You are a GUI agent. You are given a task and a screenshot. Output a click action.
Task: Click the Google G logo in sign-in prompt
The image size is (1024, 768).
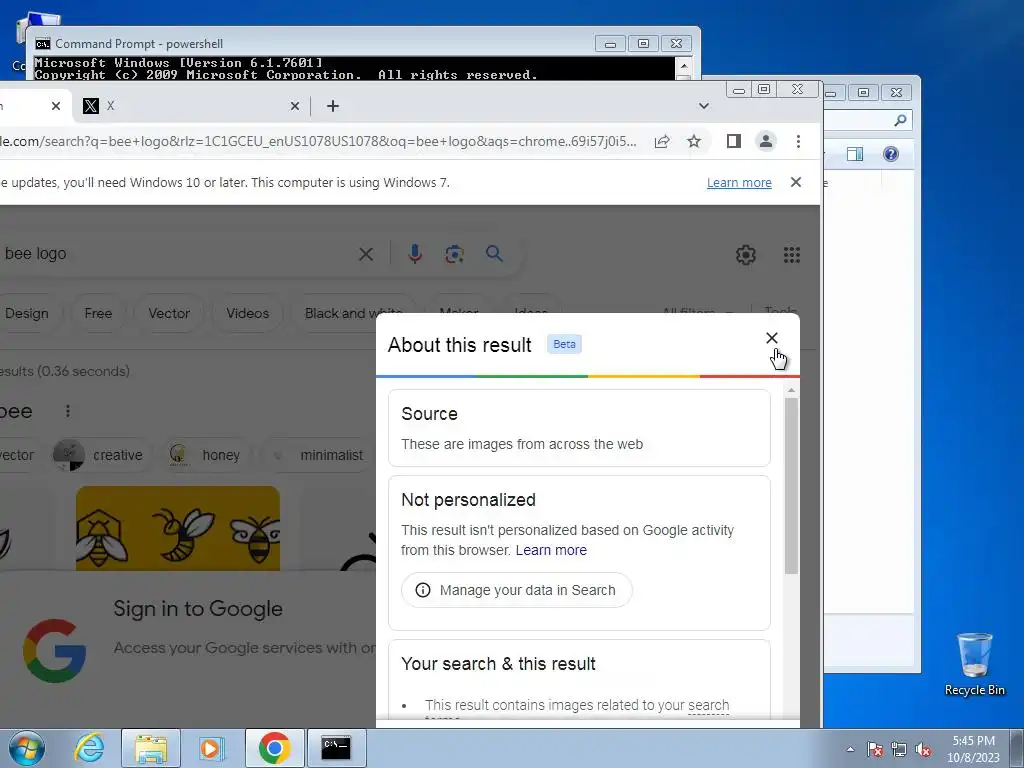click(x=55, y=650)
